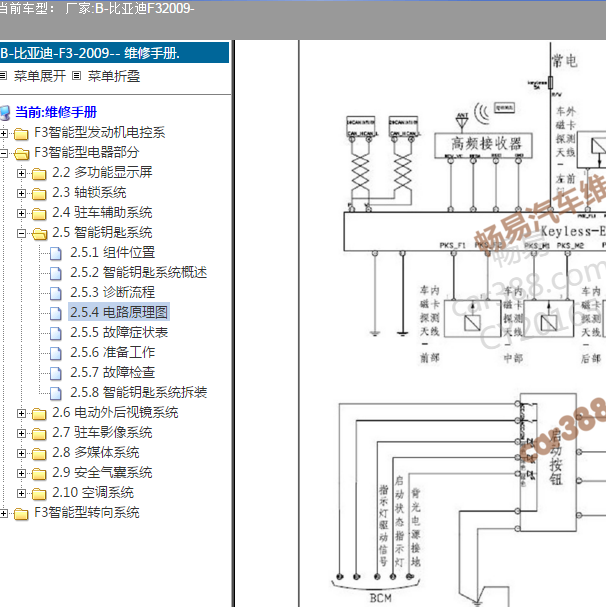Click folder icon of 2.4 驻车辅助系统
This screenshot has width=606, height=607.
tap(39, 214)
